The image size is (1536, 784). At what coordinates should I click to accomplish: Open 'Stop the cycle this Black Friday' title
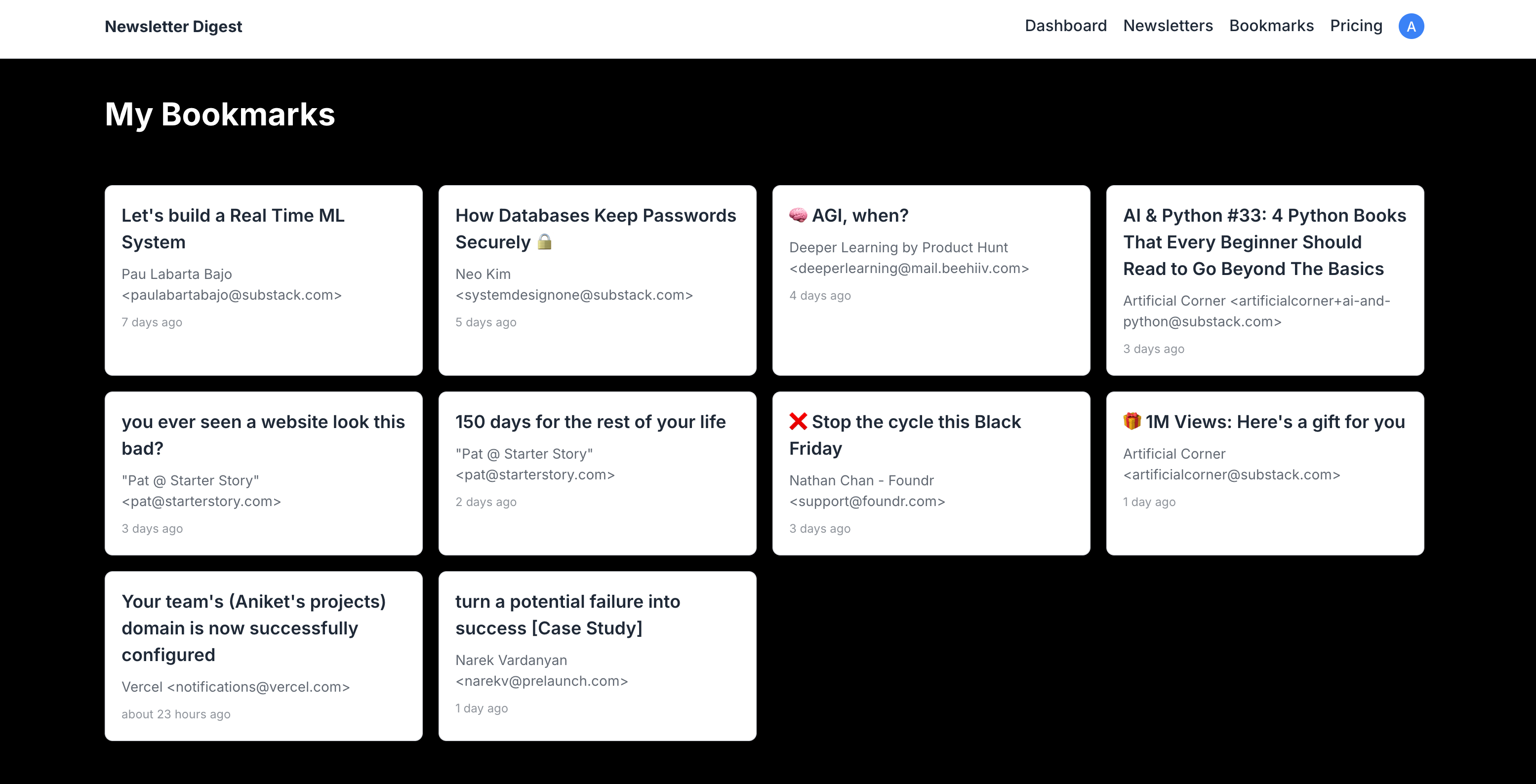click(x=905, y=434)
